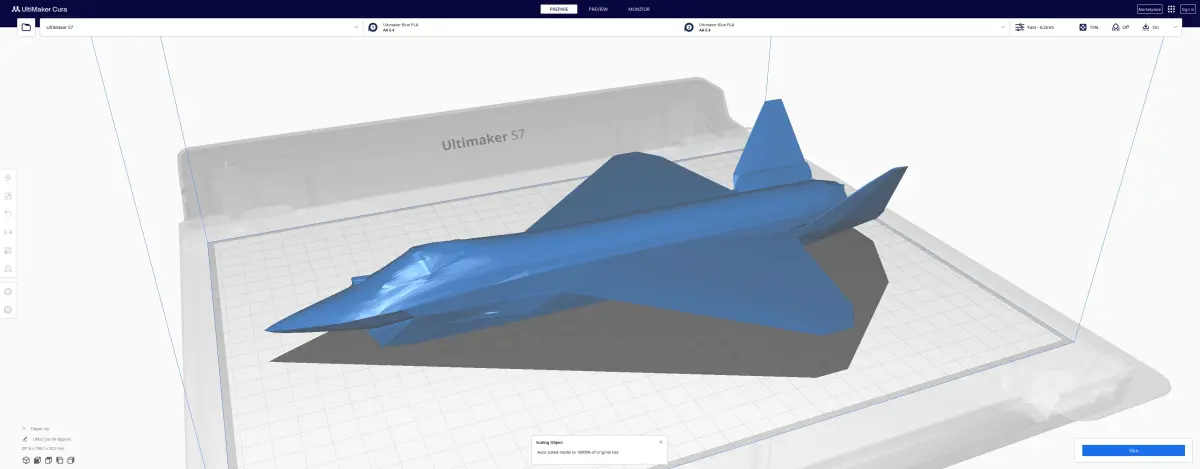Select the Move tool in left toolbar

[x=8, y=177]
